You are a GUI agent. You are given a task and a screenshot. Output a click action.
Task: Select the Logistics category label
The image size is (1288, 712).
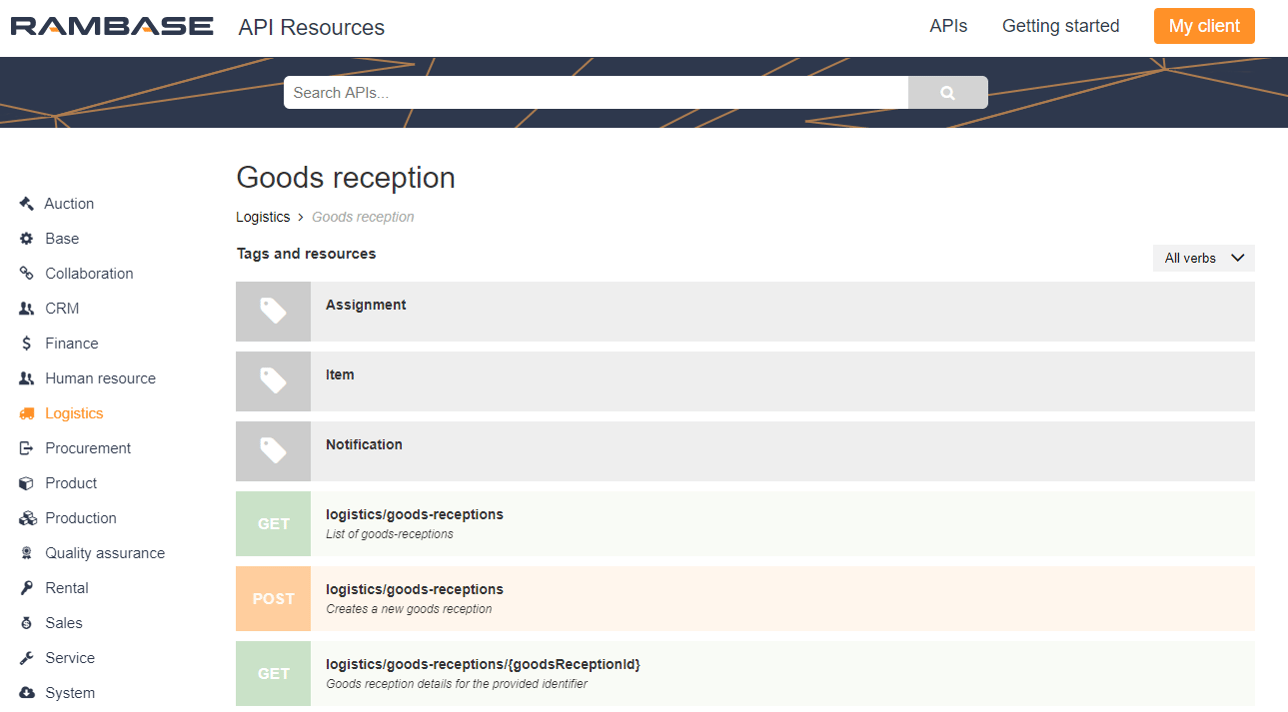click(74, 413)
